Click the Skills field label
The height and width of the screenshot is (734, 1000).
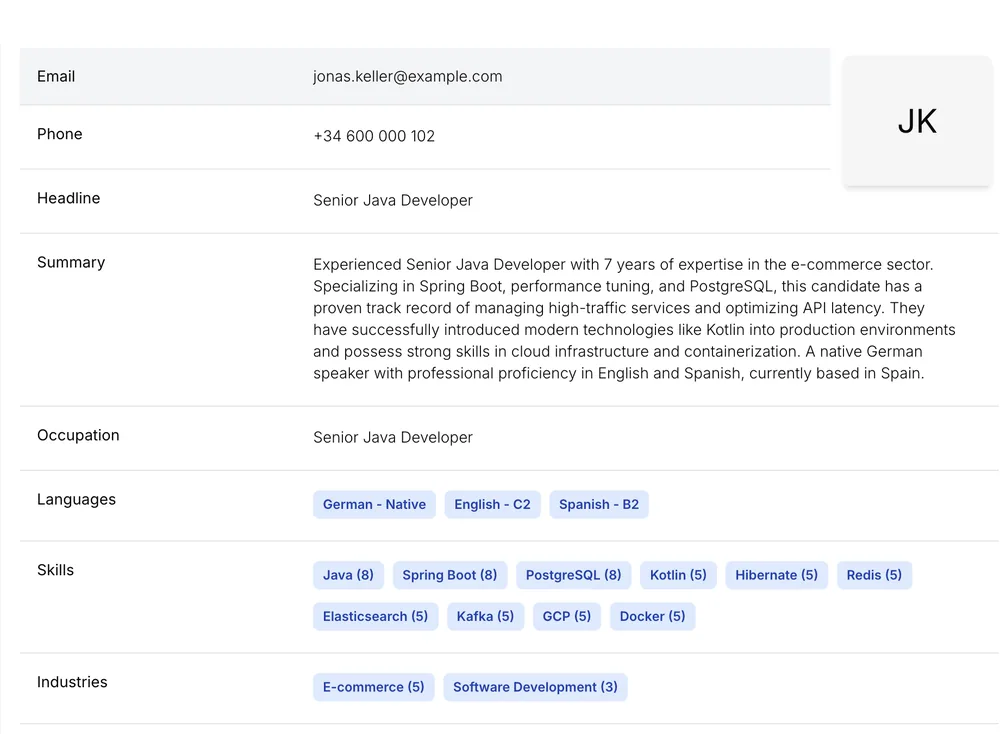pos(55,570)
